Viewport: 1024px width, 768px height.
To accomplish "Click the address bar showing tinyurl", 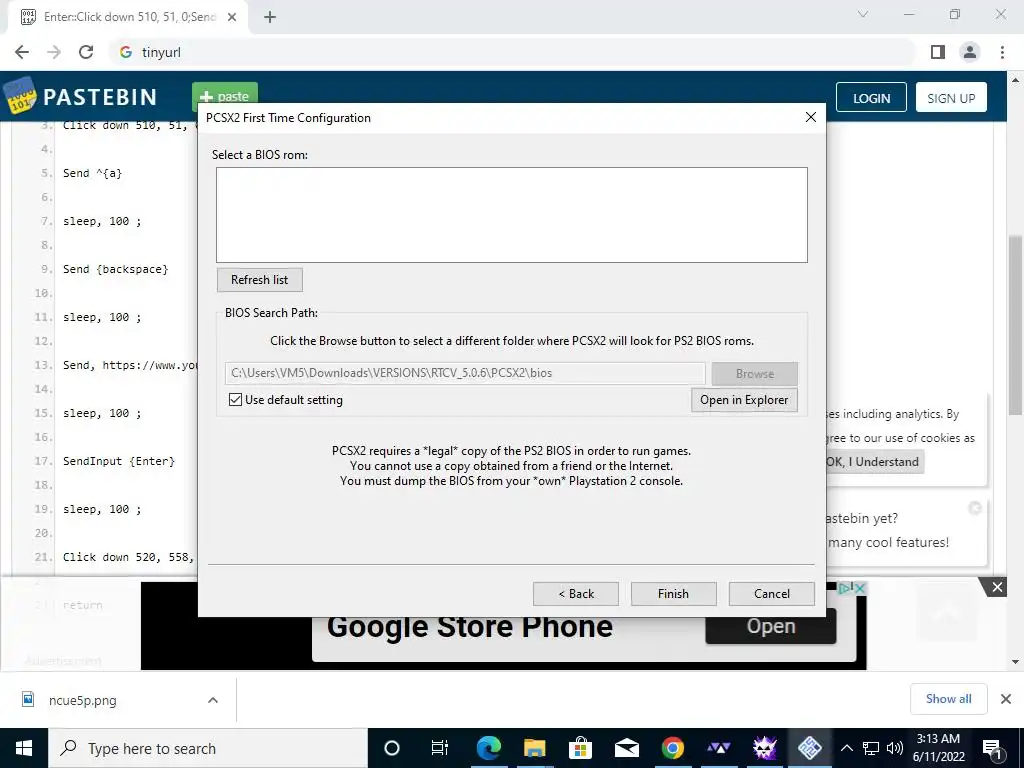I will coord(513,52).
